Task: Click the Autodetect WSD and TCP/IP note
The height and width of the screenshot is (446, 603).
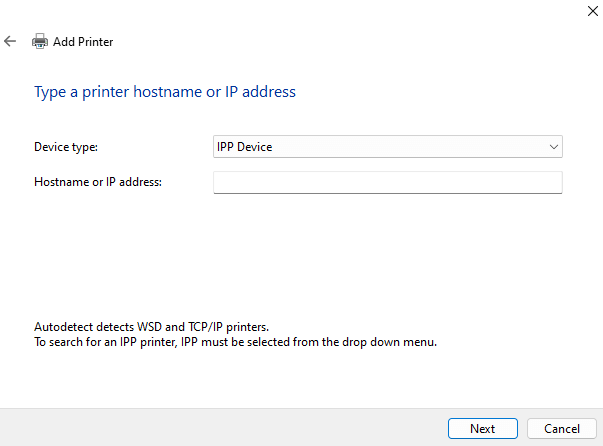Action: pyautogui.click(x=151, y=327)
